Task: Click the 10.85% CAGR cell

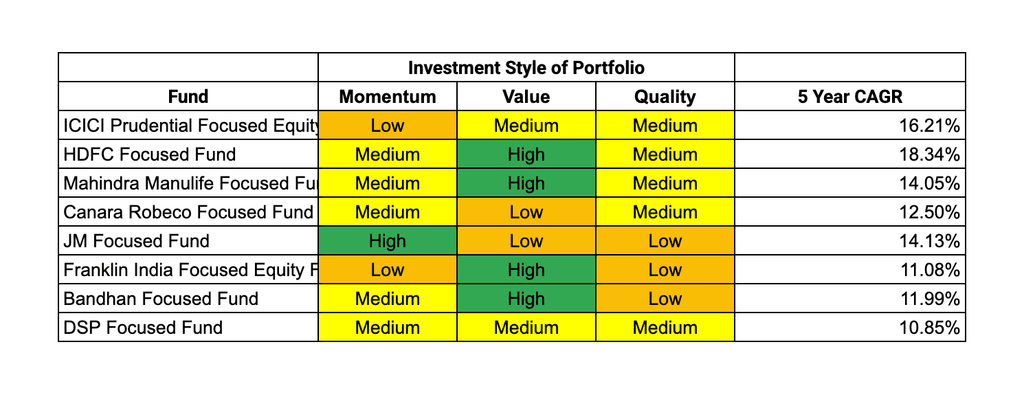Action: click(850, 326)
